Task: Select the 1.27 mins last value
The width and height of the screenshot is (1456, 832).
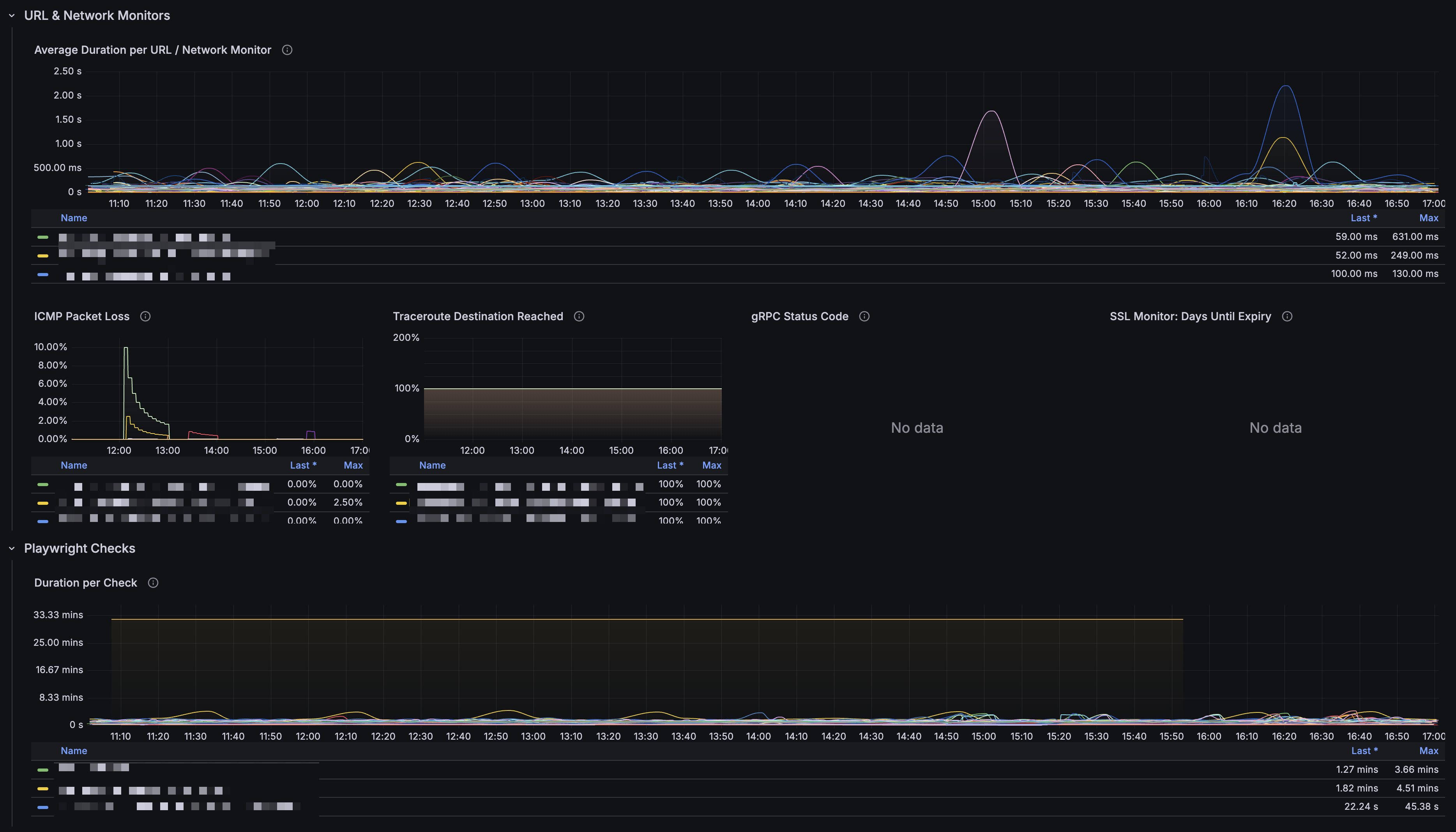Action: tap(1357, 770)
